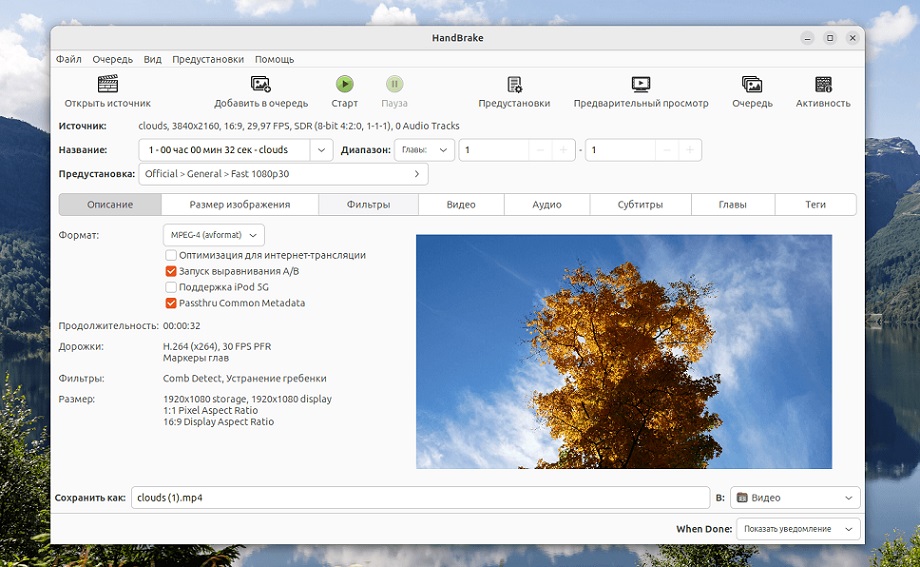Open the Видео destination folder dropdown

tap(795, 498)
